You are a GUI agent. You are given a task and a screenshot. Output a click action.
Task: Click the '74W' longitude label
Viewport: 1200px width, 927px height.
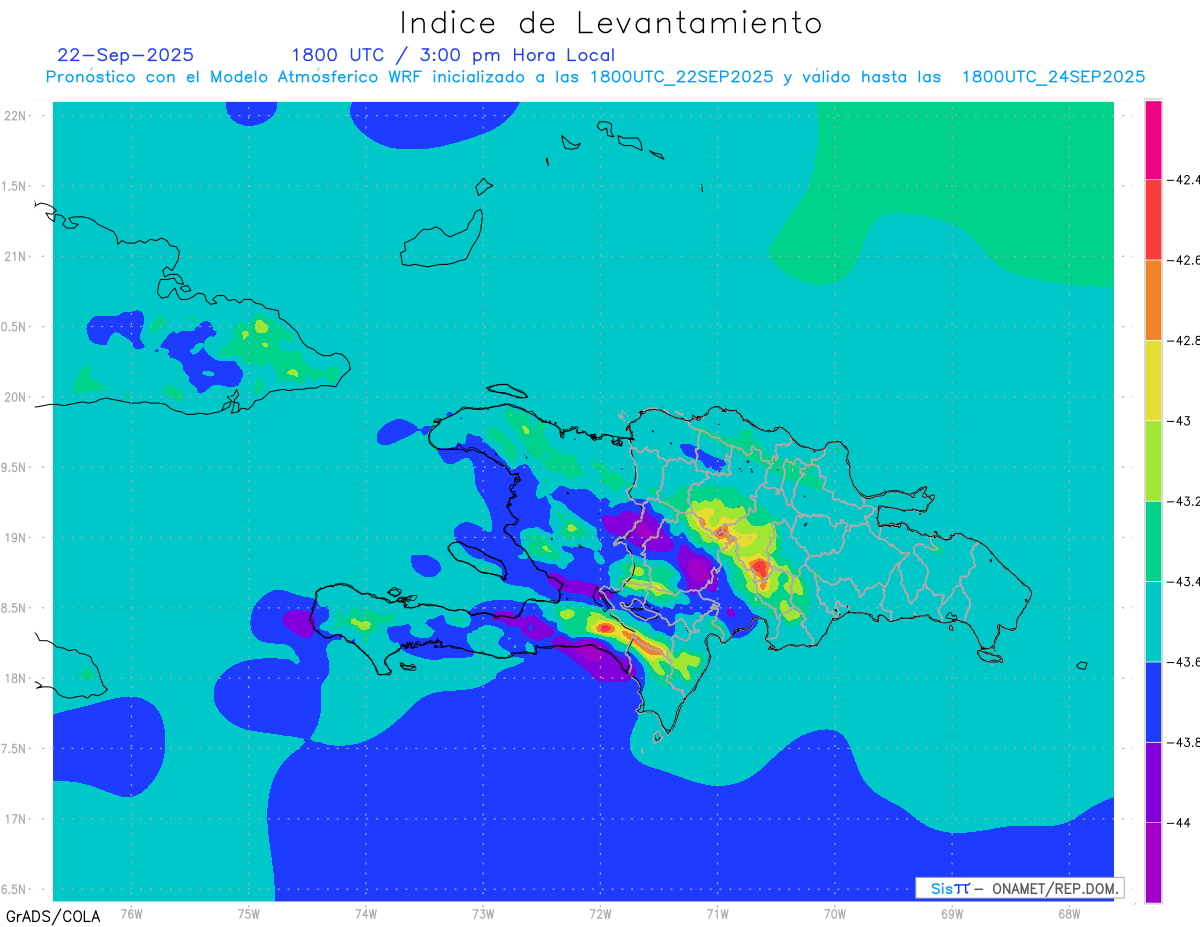tap(366, 913)
